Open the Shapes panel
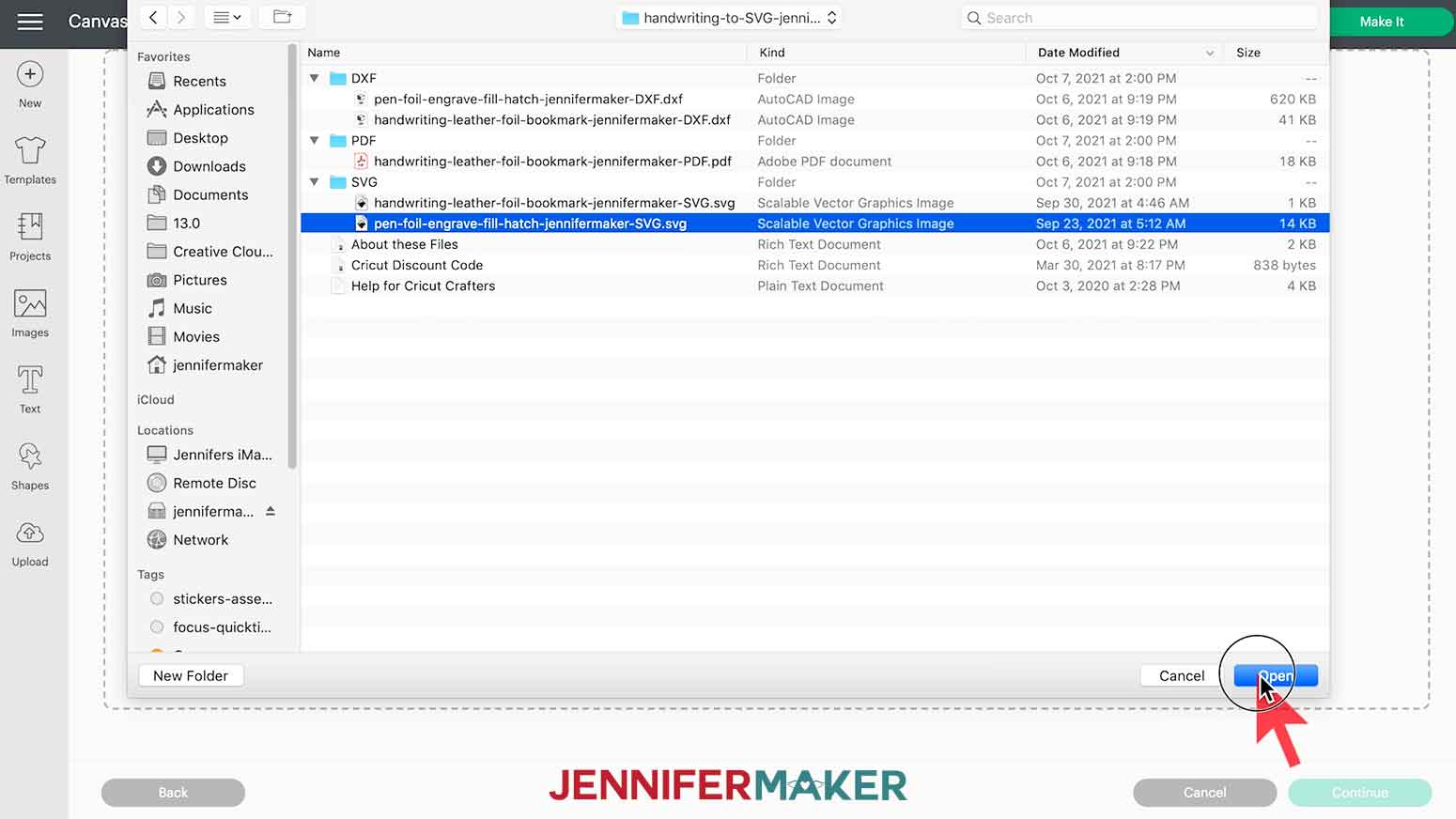Screen dimensions: 1456x819 coord(30,467)
